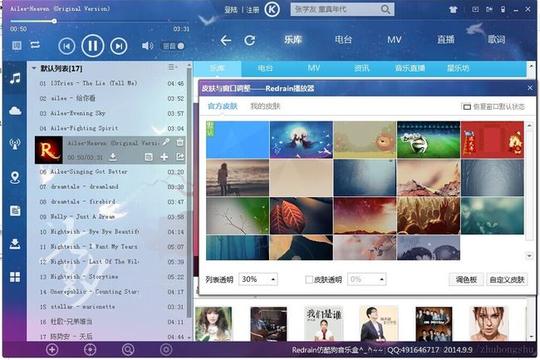The height and width of the screenshot is (360, 540).
Task: Choose the woman on beach skin
Action: 238,177
